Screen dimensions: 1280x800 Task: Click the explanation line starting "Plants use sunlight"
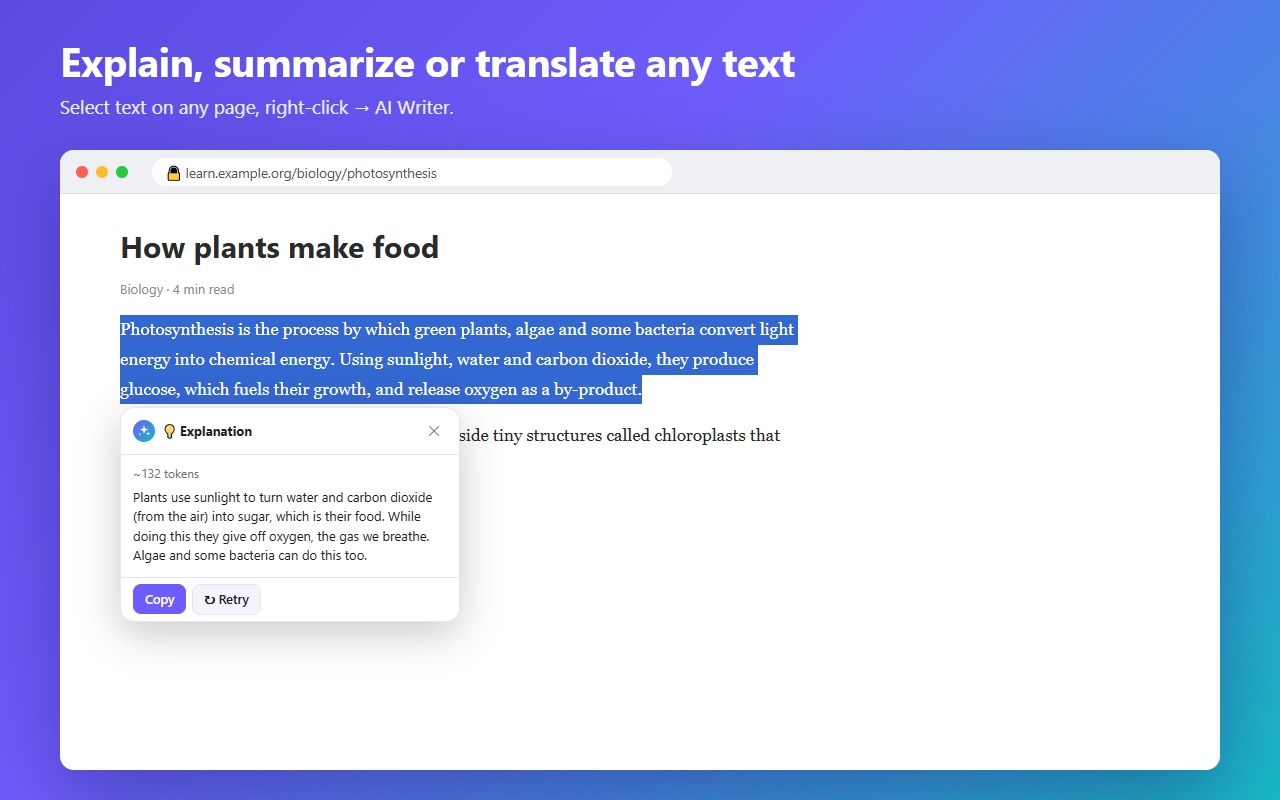point(283,497)
